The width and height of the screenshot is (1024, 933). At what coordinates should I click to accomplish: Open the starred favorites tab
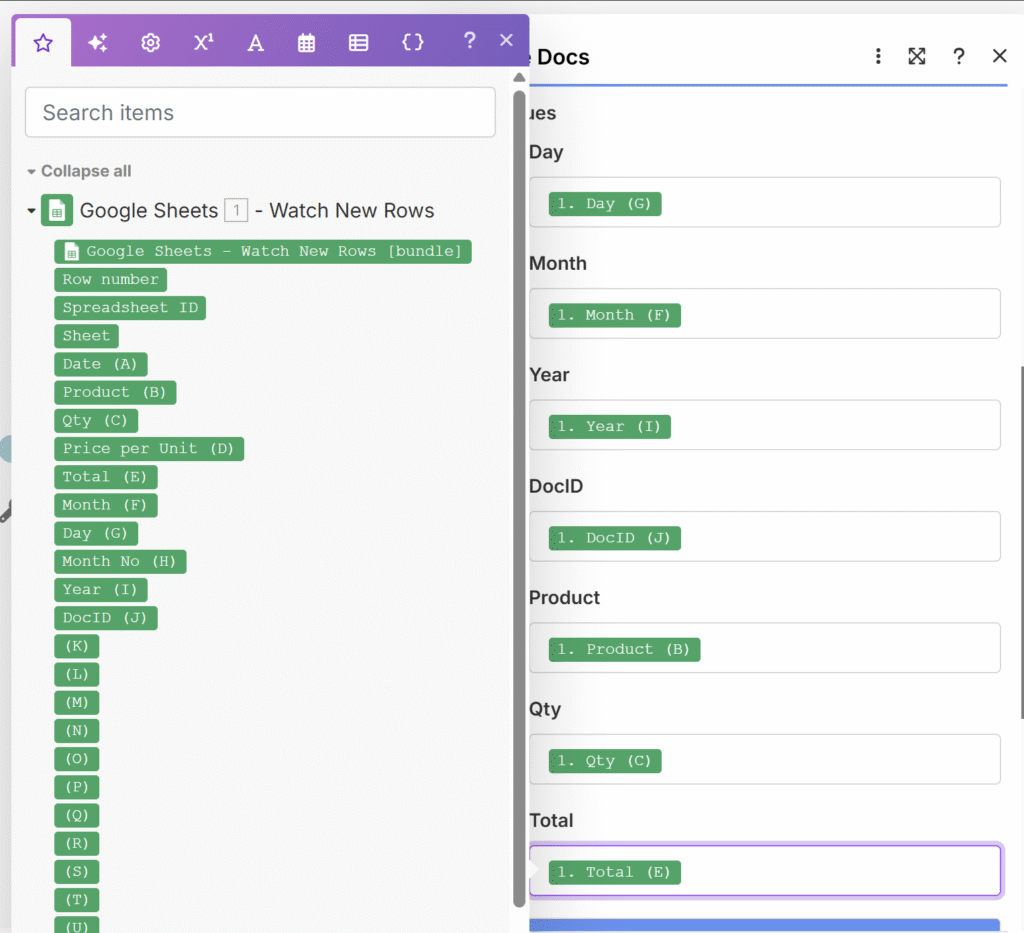(x=42, y=43)
